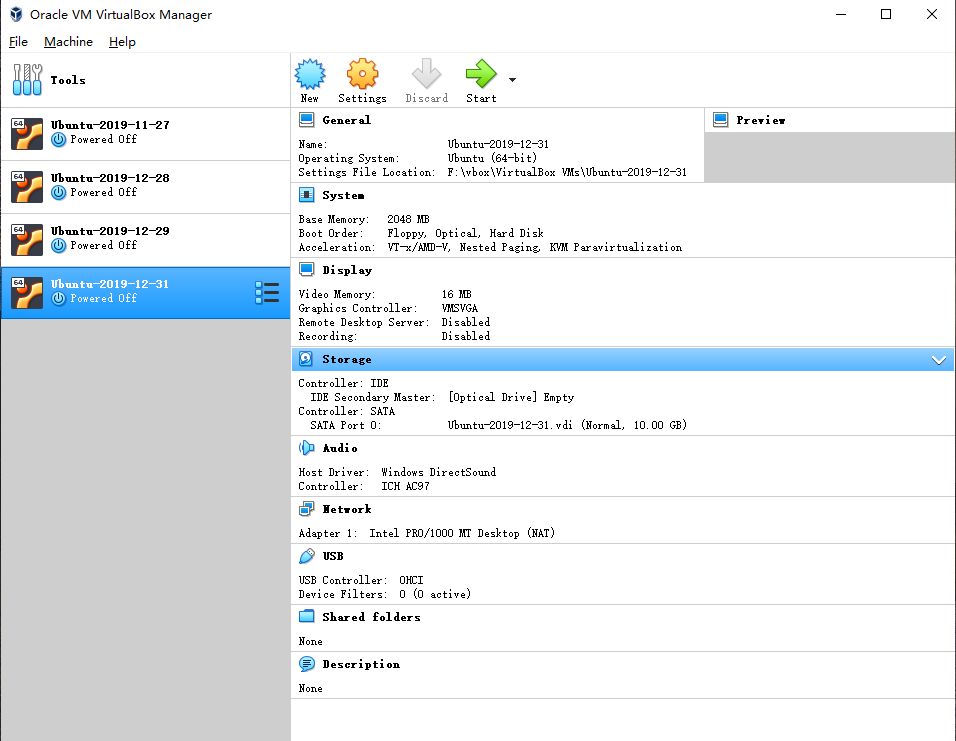Click the Boot Order value Floppy, Optical, Hard Disk
Viewport: 956px width, 741px height.
[465, 233]
